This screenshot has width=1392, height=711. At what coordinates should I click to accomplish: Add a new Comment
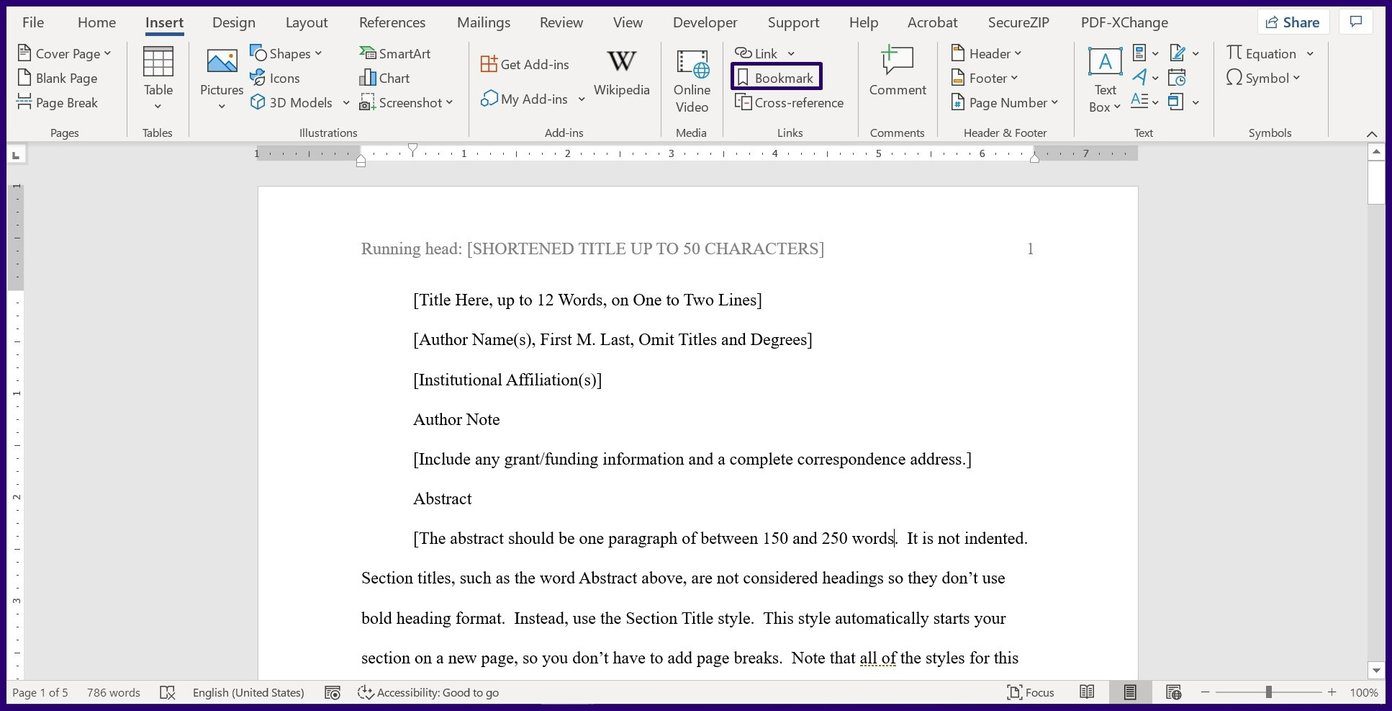click(x=897, y=72)
